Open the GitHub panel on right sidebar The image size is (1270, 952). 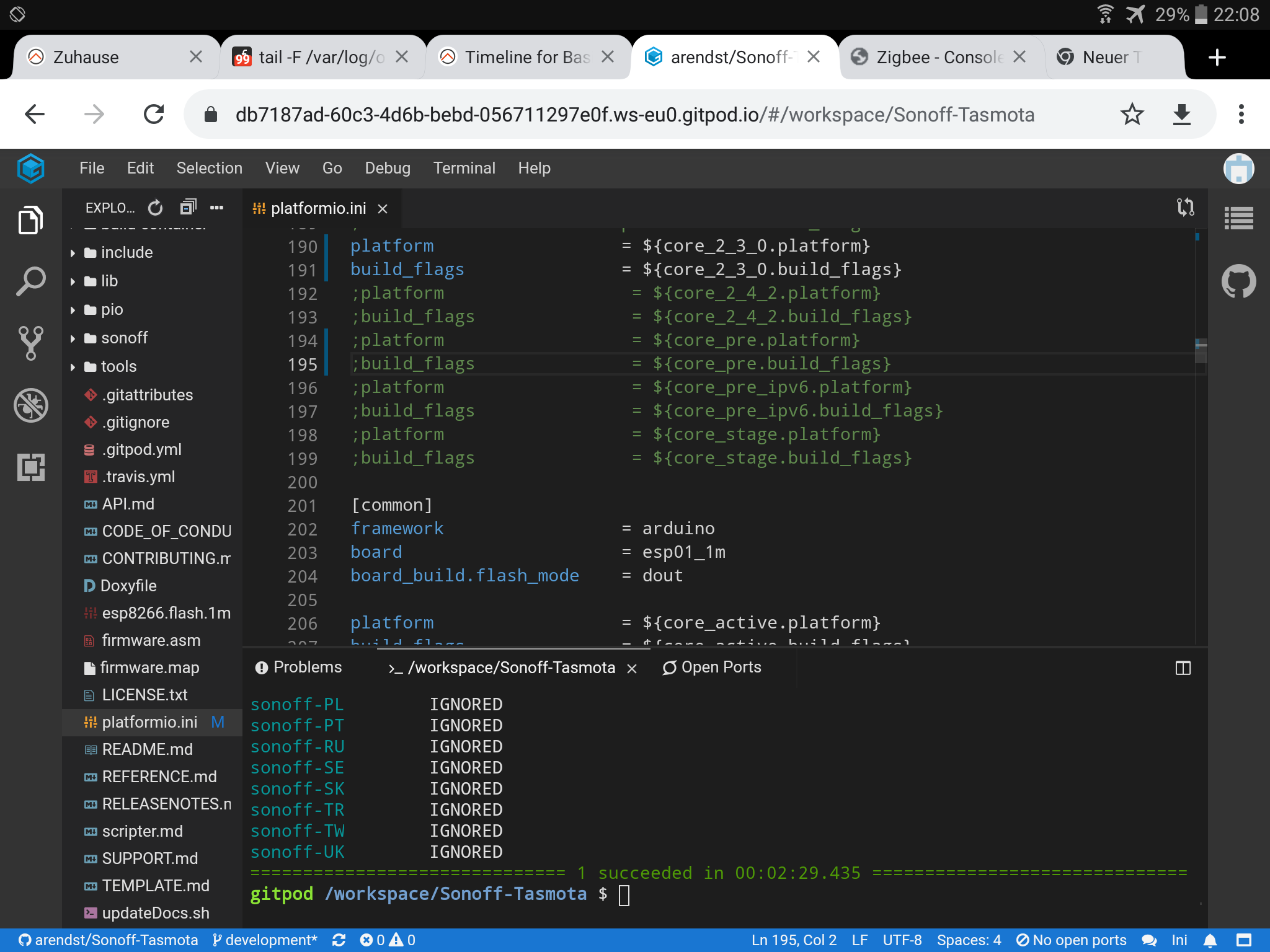pyautogui.click(x=1238, y=281)
